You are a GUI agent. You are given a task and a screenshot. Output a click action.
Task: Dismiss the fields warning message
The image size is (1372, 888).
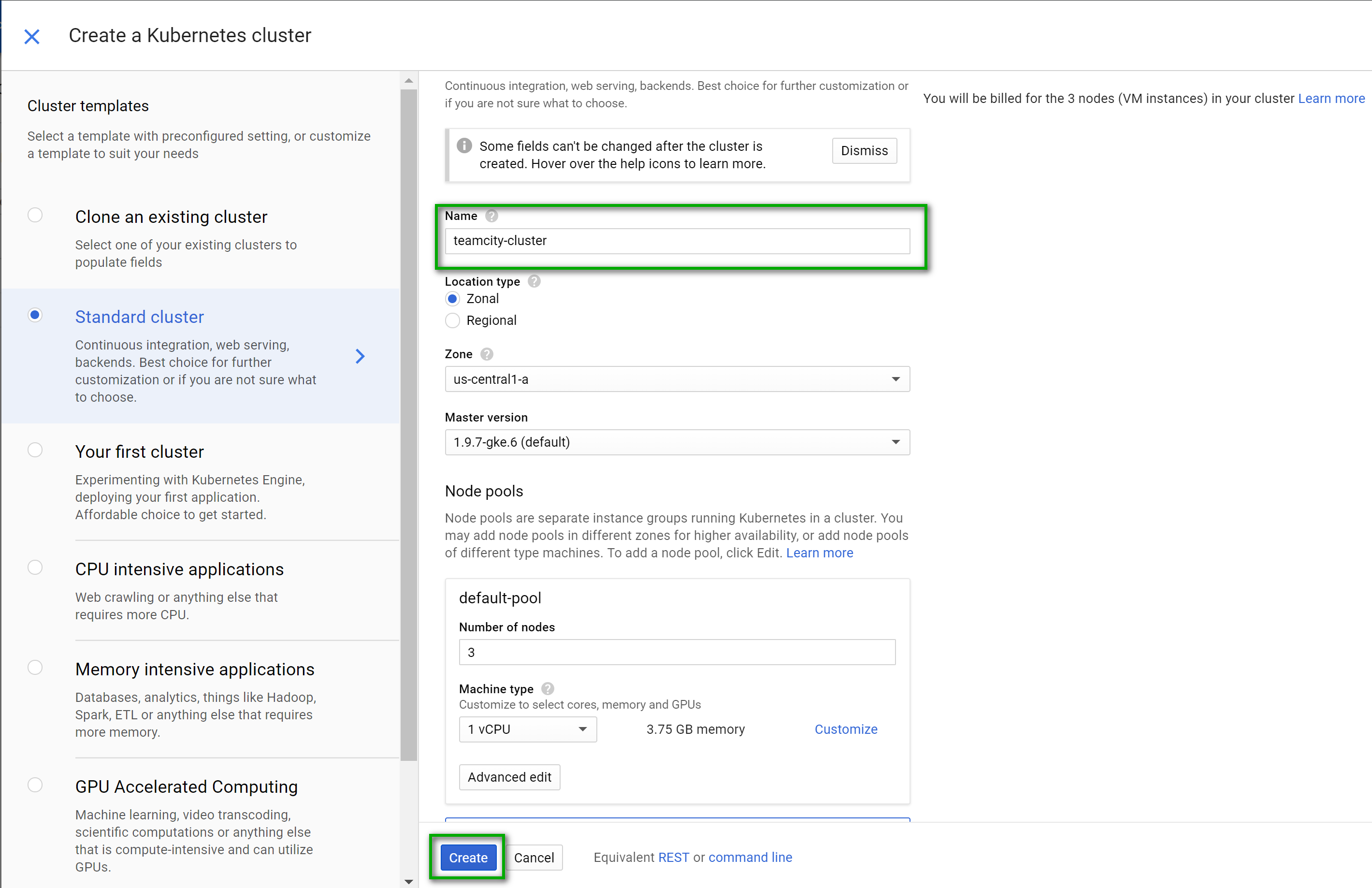[864, 150]
